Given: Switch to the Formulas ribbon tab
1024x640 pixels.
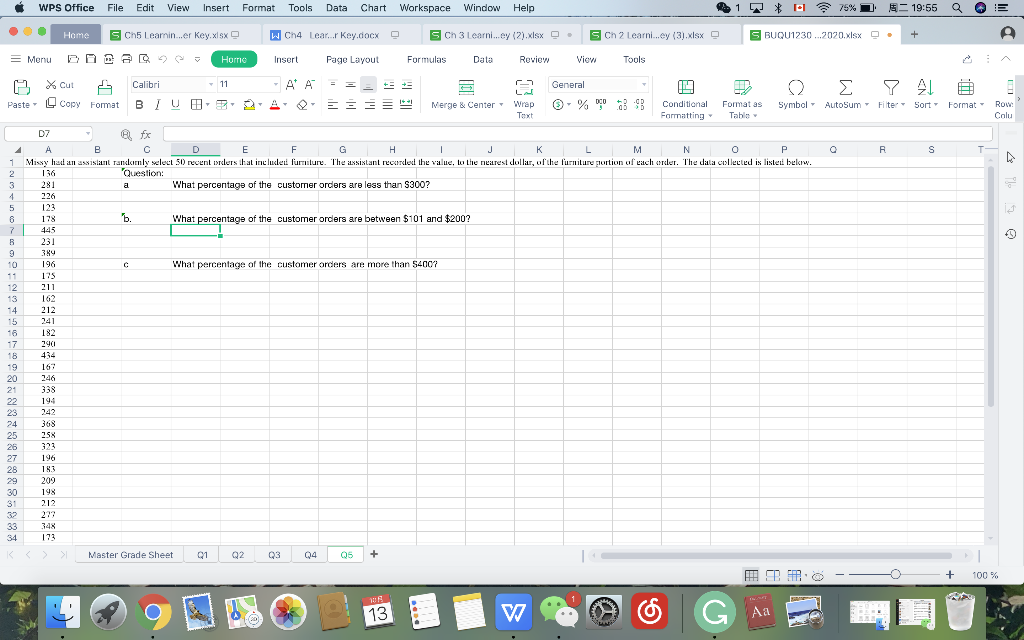Looking at the screenshot, I should point(427,59).
